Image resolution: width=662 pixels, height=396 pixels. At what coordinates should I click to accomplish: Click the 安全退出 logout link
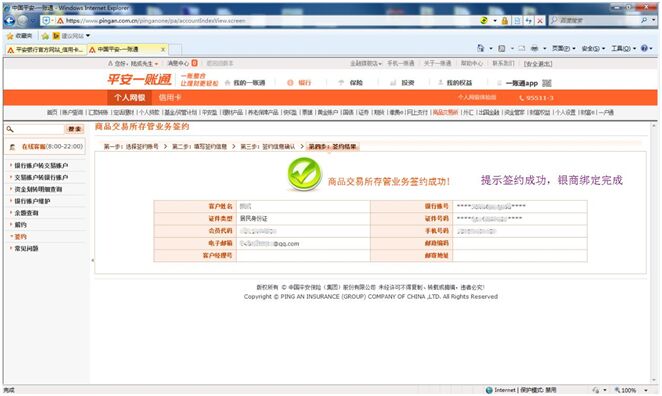(538, 64)
